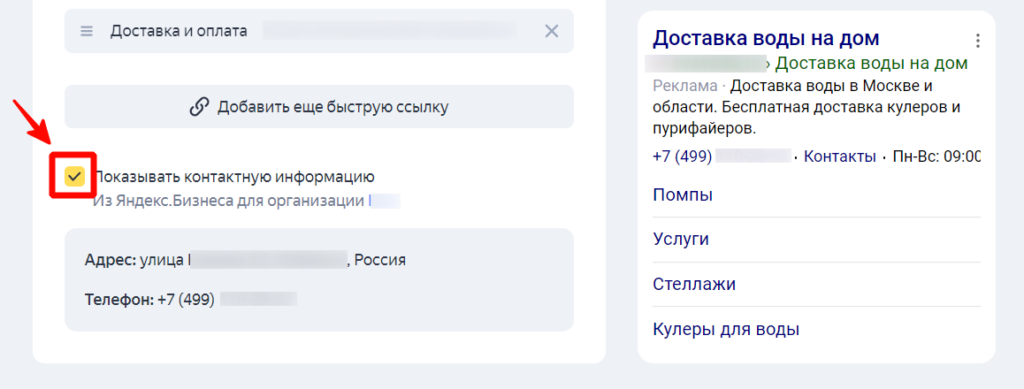
Task: Click the chain link icon in the add button
Action: click(x=199, y=107)
